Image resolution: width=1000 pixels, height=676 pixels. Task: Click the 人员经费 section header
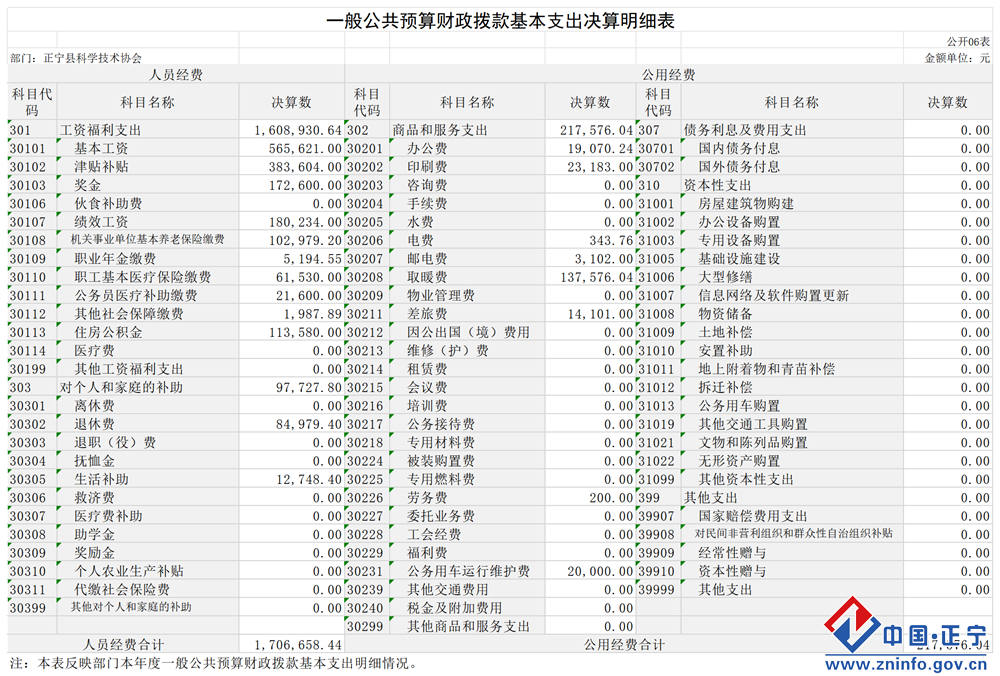pos(175,75)
